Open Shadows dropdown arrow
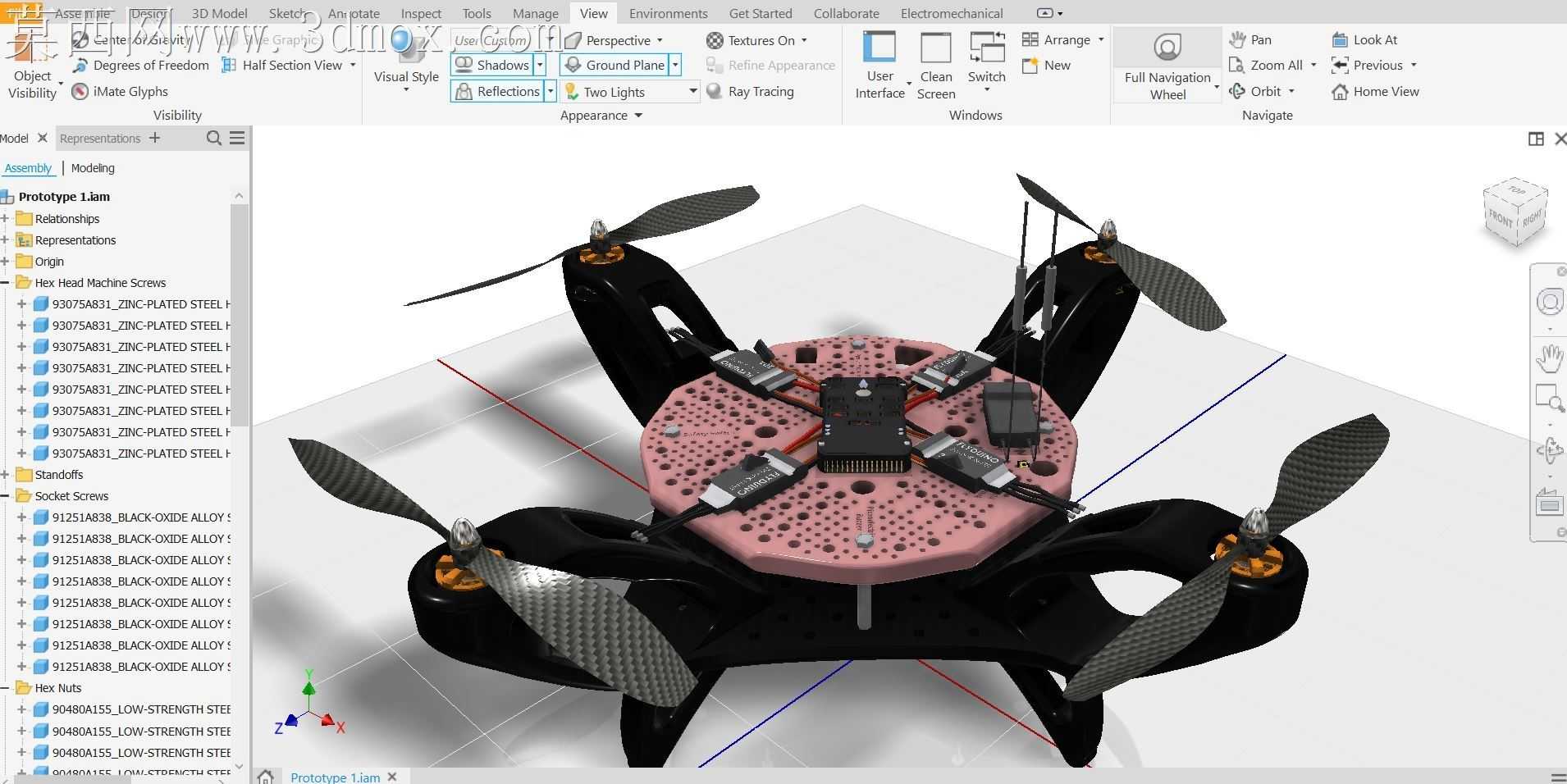 point(540,65)
